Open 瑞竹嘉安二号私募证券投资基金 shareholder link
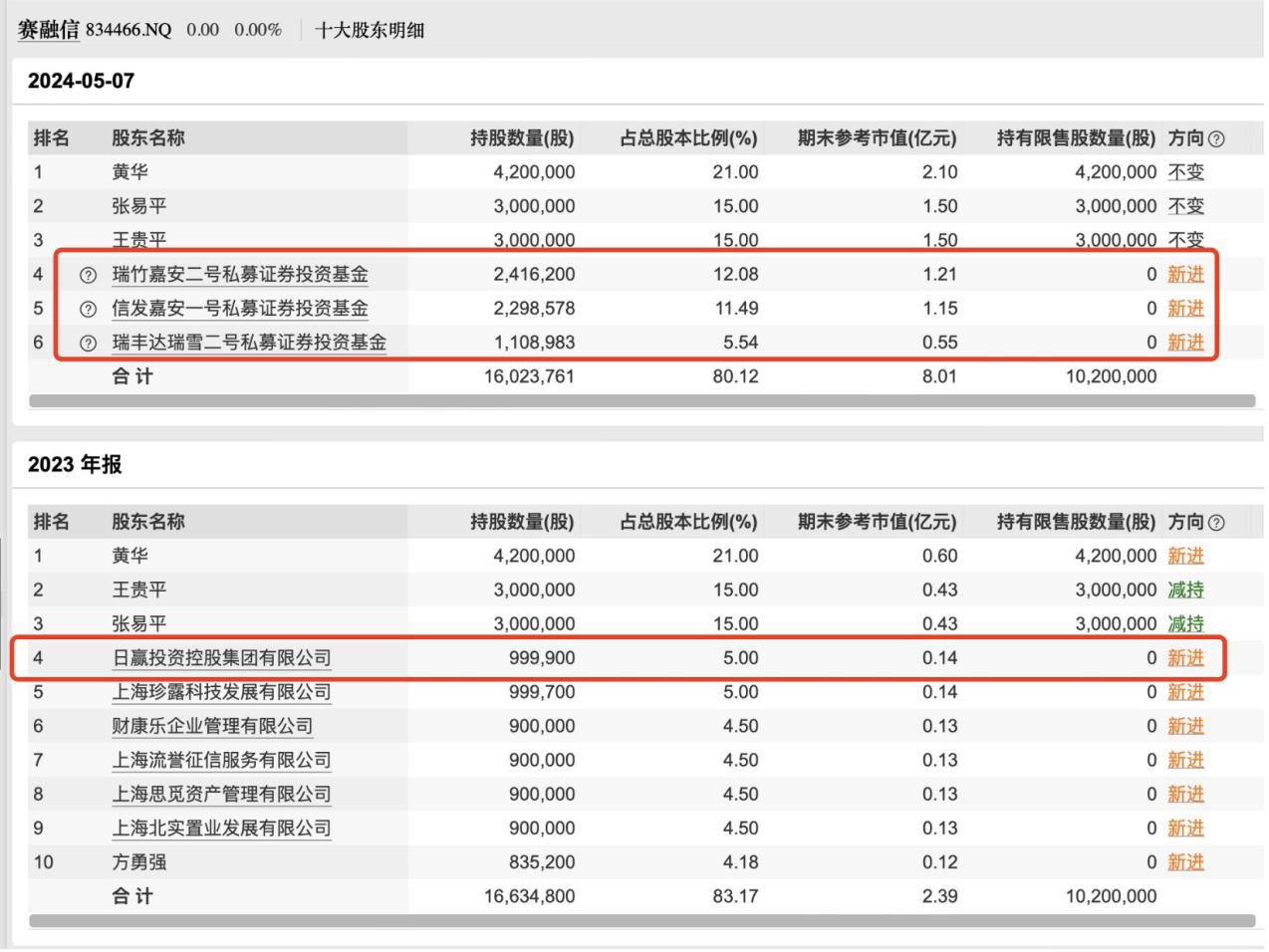 (x=240, y=274)
